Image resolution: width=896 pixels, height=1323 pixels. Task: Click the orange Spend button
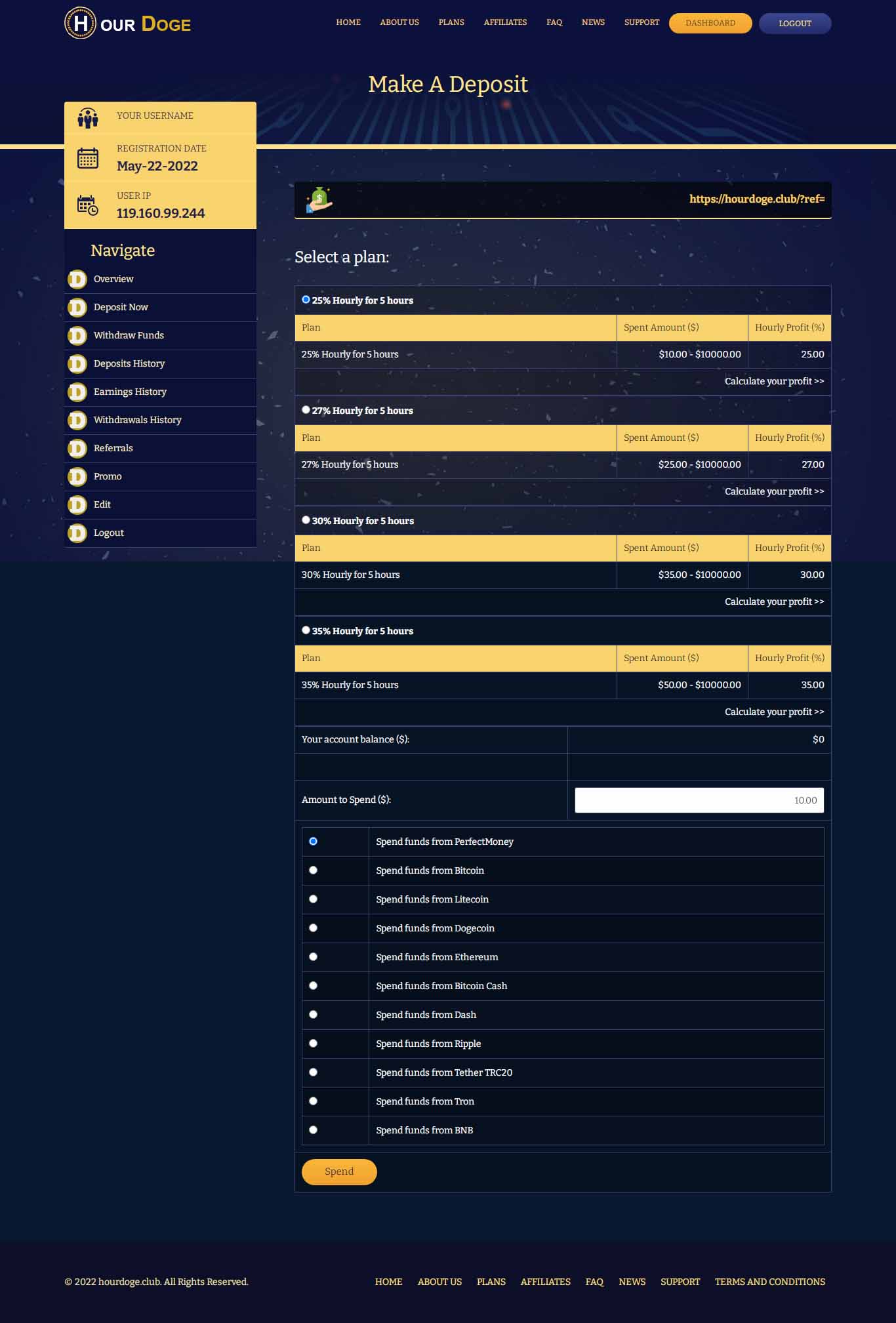click(x=339, y=1172)
